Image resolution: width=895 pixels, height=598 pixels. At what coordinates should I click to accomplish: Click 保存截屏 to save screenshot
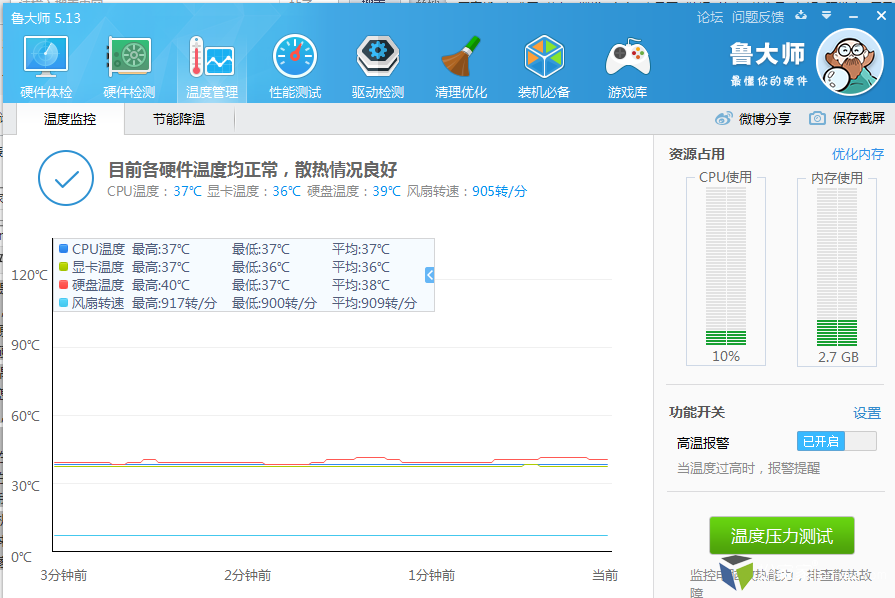pyautogui.click(x=847, y=118)
